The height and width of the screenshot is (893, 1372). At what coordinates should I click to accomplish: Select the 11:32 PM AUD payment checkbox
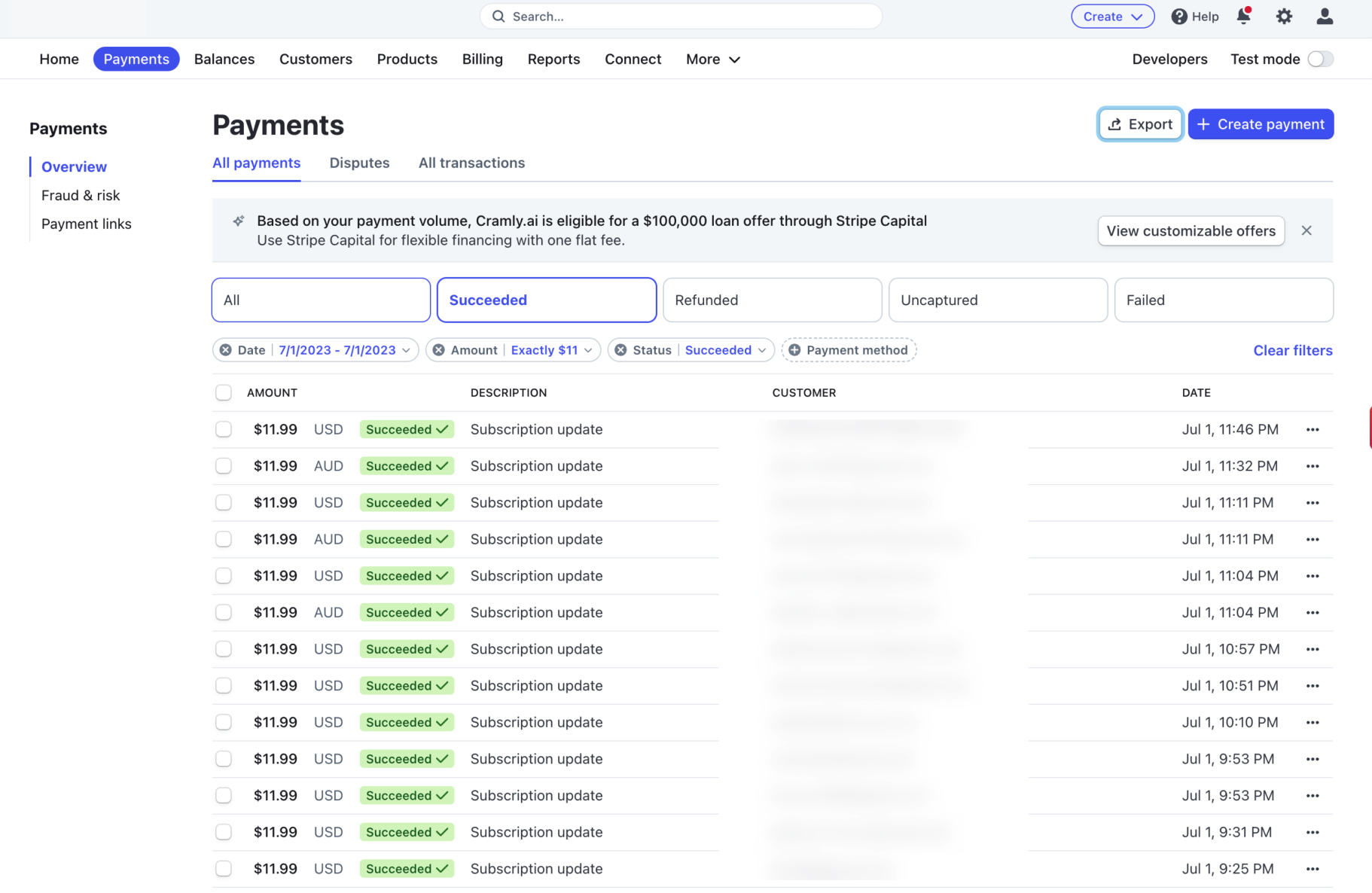point(224,466)
